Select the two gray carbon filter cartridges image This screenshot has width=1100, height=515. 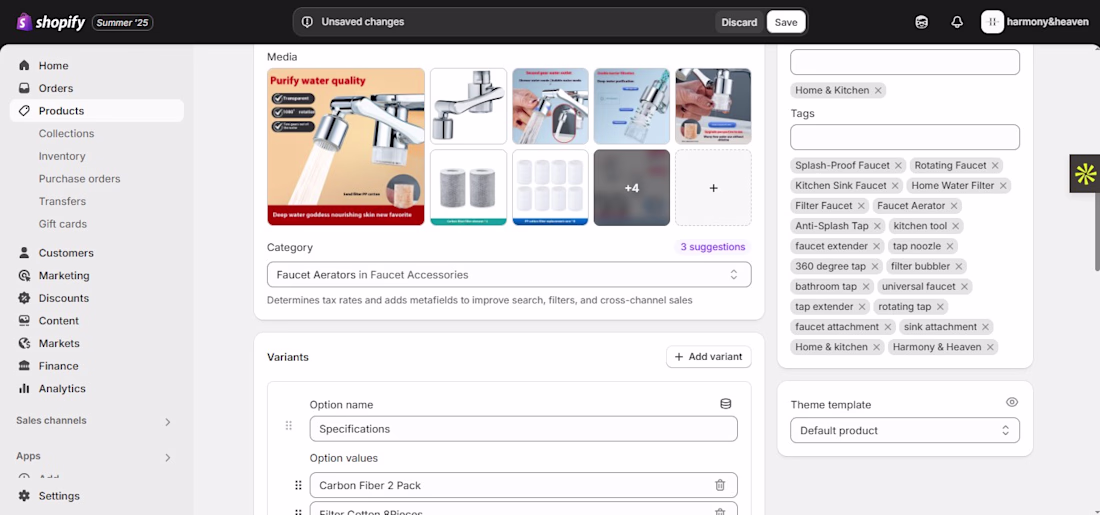[469, 187]
